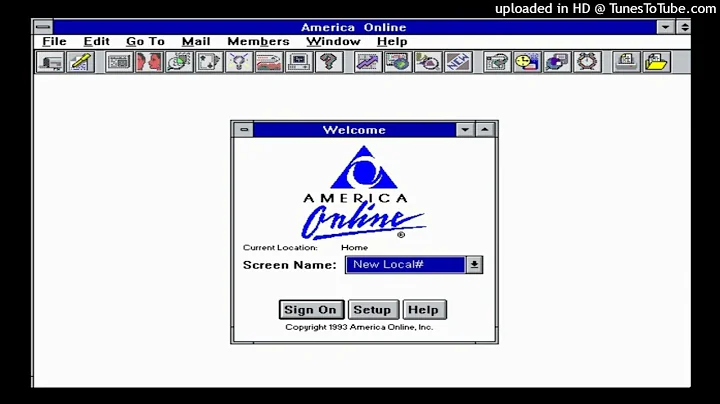This screenshot has height=404, width=720.
Task: Select the New Local# screen name field
Action: (x=405, y=265)
